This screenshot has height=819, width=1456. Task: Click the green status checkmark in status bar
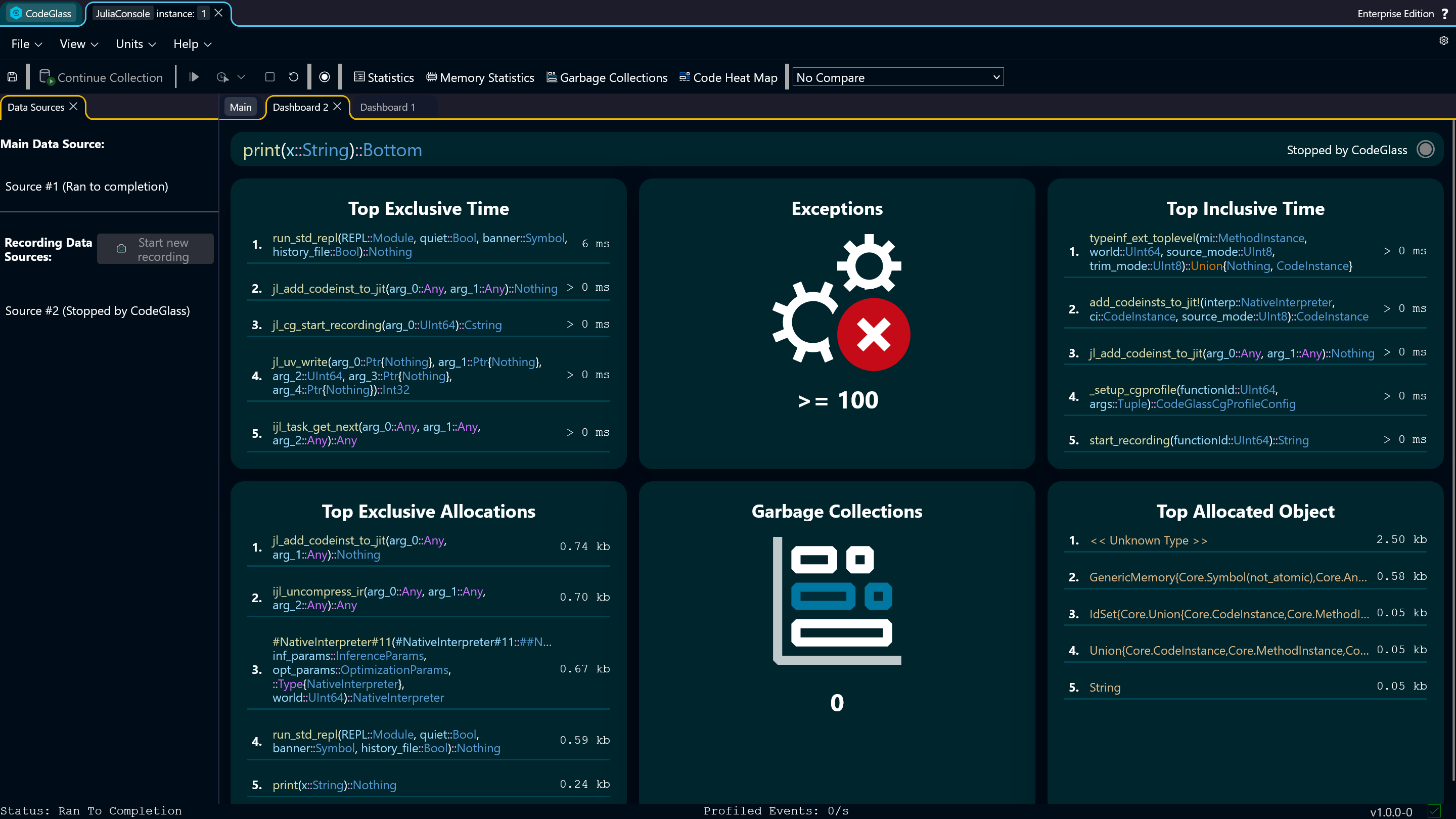click(1434, 811)
